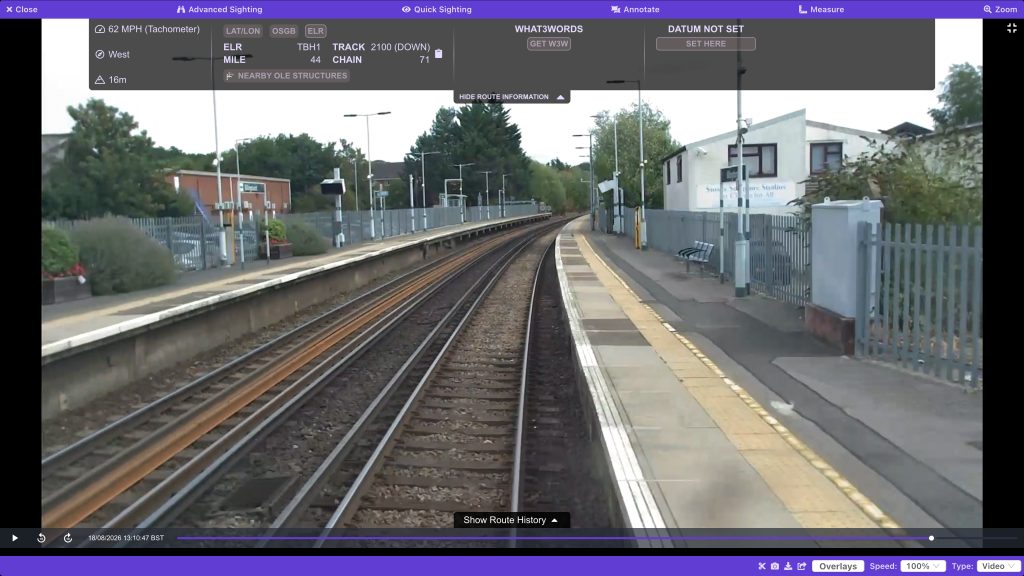The height and width of the screenshot is (576, 1024).
Task: Skip forward using the forward icon
Action: [x=68, y=538]
